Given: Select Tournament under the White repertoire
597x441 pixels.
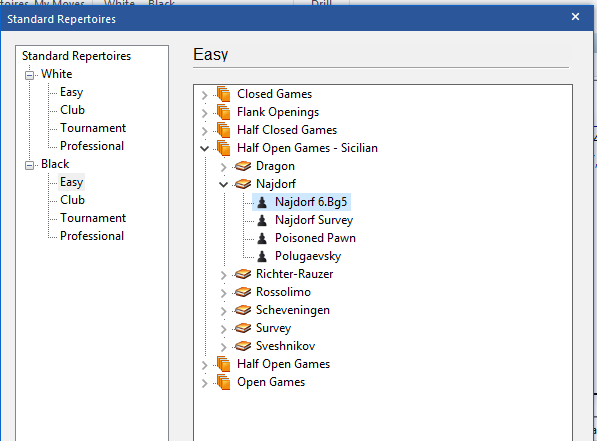Looking at the screenshot, I should (x=93, y=128).
